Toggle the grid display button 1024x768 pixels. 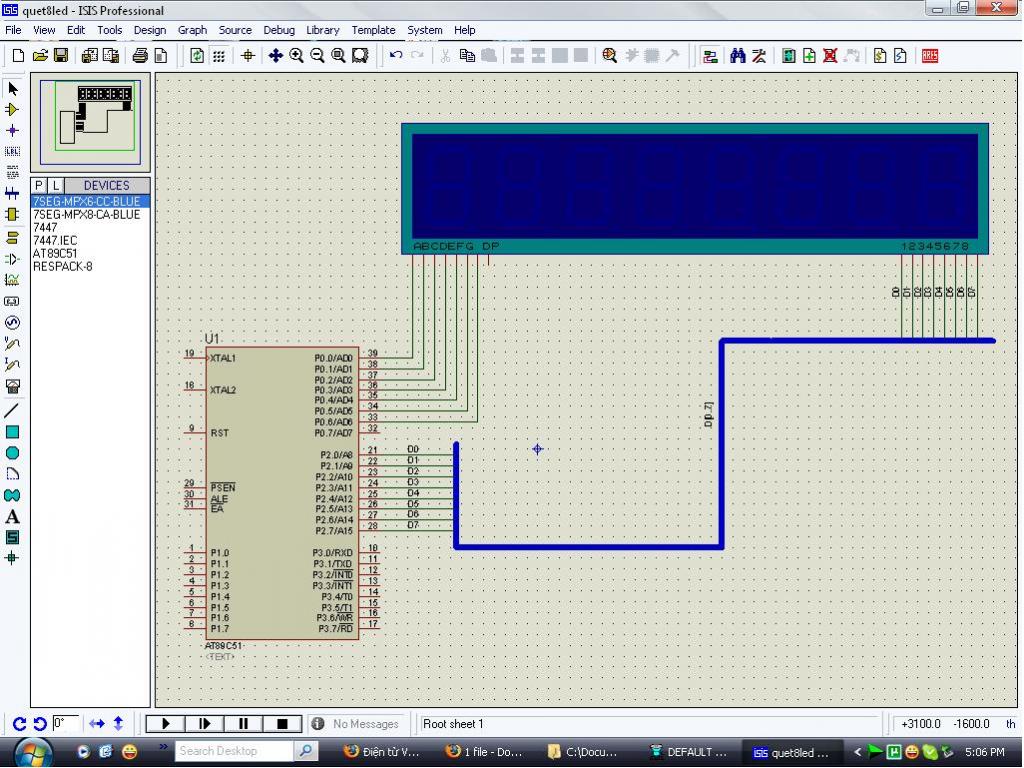(x=218, y=56)
